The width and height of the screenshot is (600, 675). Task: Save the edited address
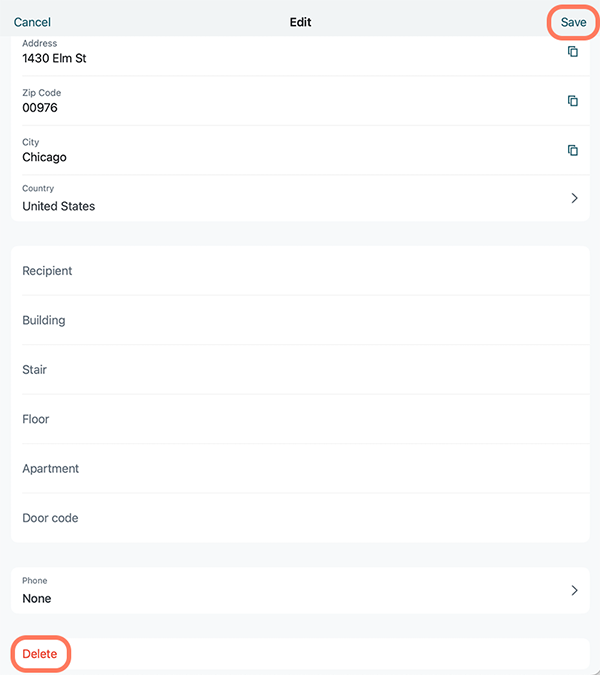click(573, 22)
